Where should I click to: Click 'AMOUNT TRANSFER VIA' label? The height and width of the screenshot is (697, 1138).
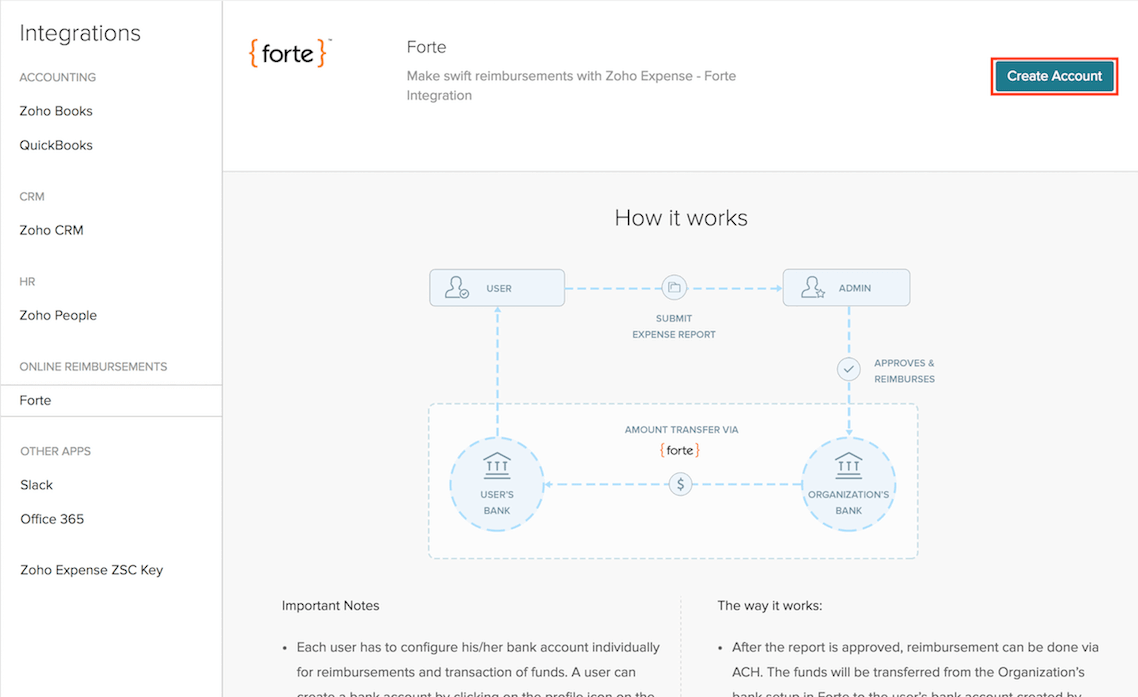[681, 430]
